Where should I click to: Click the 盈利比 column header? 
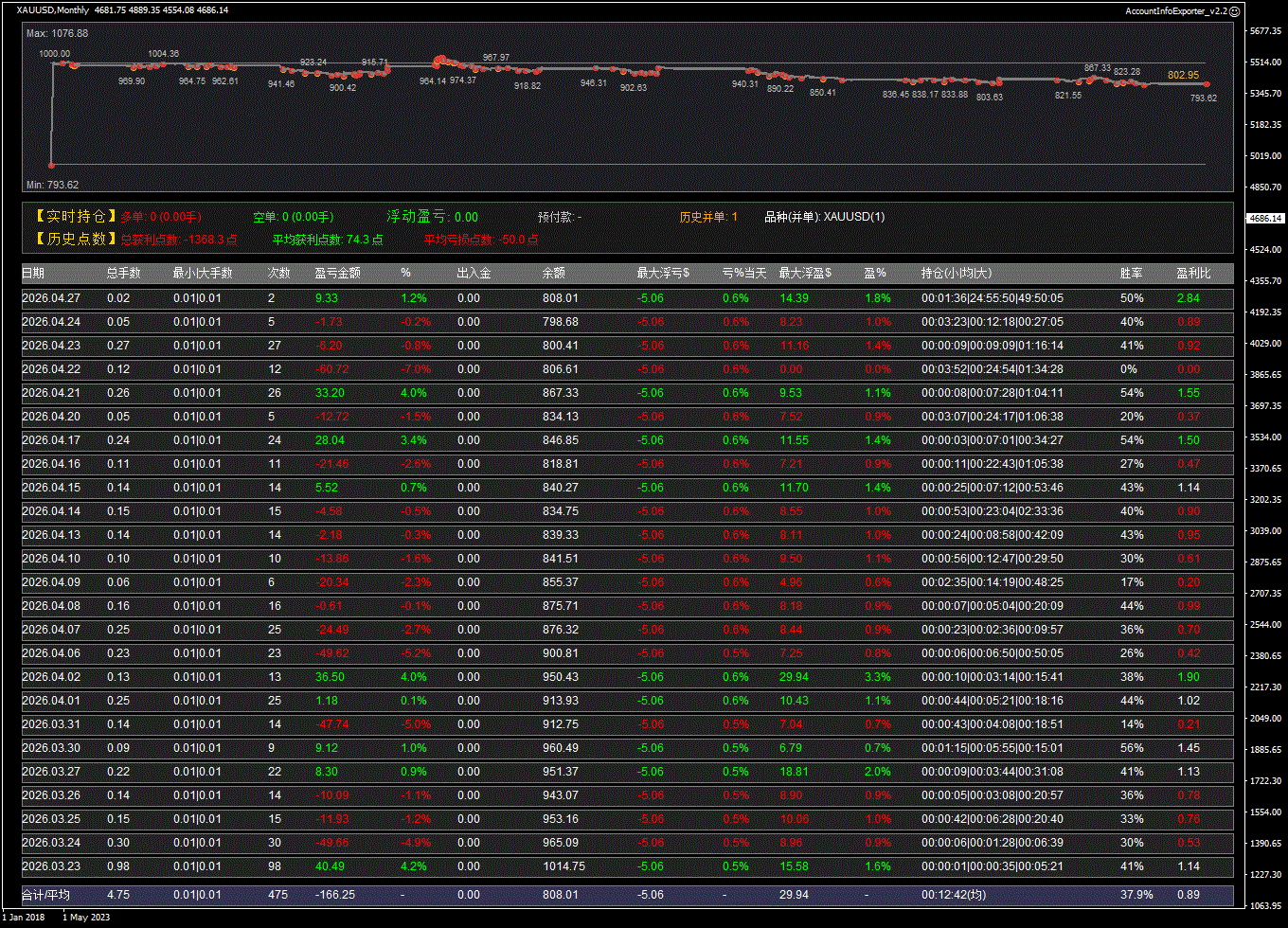tap(1193, 274)
